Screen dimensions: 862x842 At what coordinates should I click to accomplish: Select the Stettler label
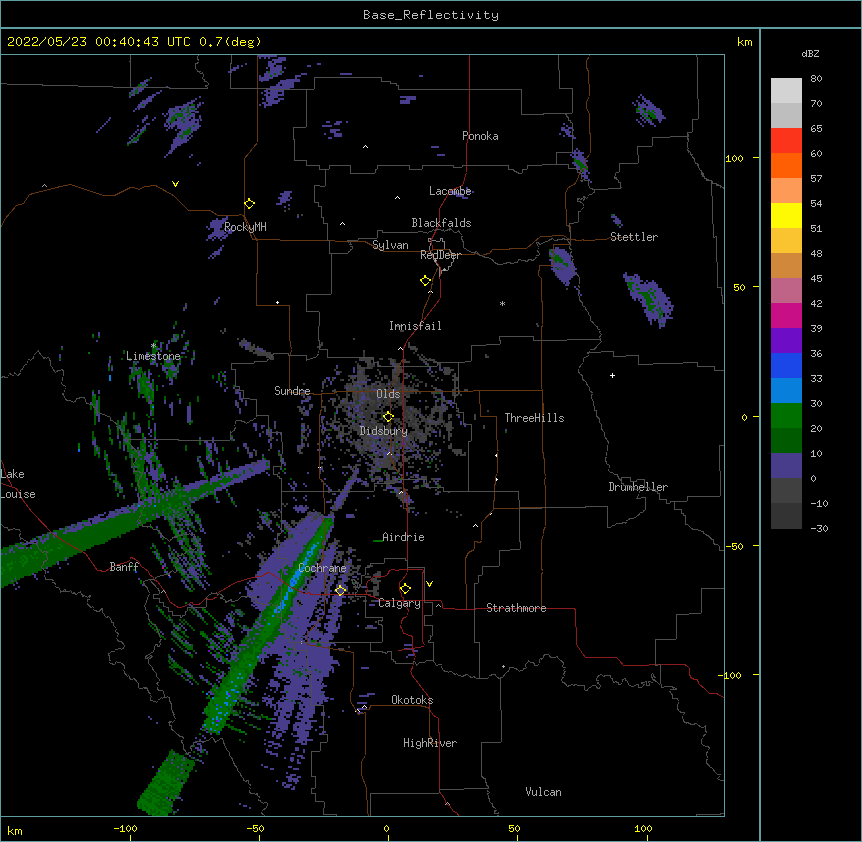634,237
